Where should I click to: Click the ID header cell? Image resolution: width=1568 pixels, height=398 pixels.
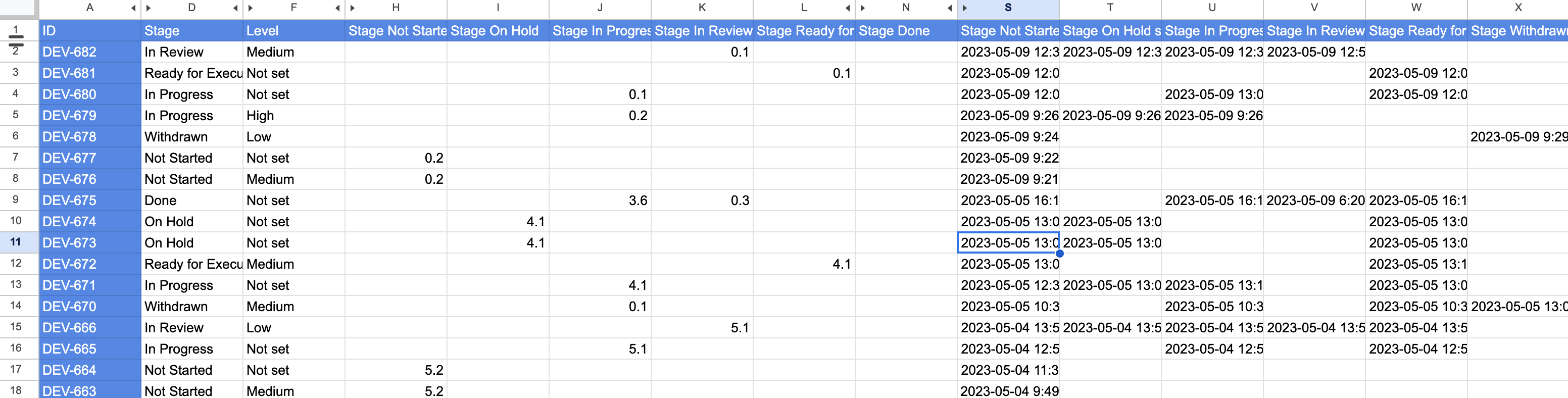pyautogui.click(x=90, y=30)
